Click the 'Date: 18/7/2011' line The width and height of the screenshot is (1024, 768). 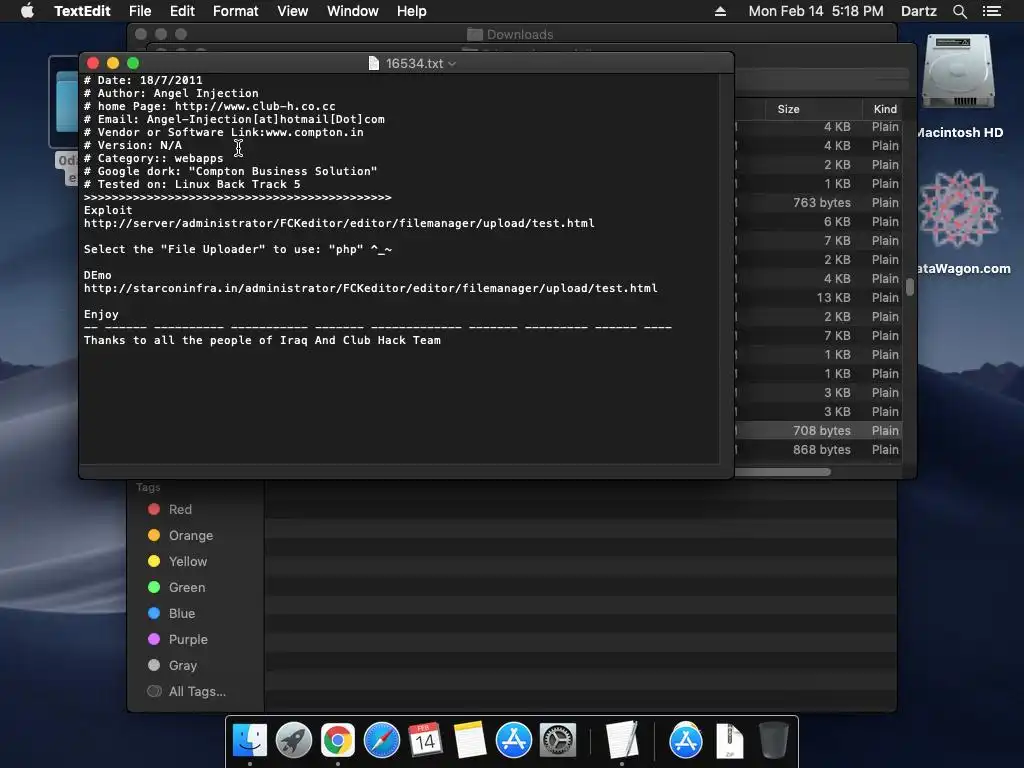click(x=143, y=80)
